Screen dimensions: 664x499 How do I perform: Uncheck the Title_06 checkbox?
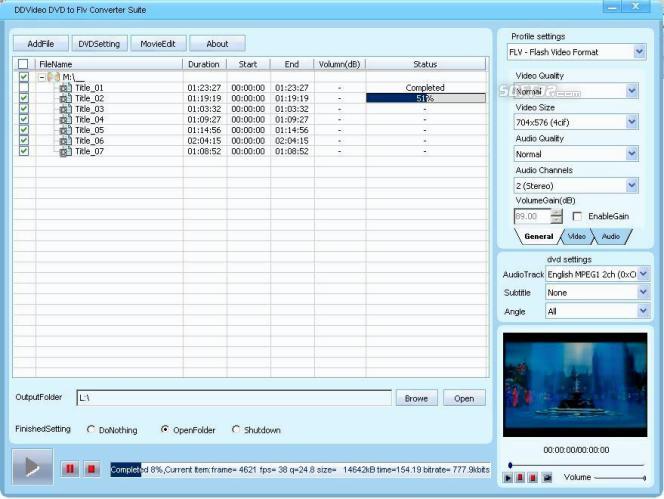(x=24, y=140)
